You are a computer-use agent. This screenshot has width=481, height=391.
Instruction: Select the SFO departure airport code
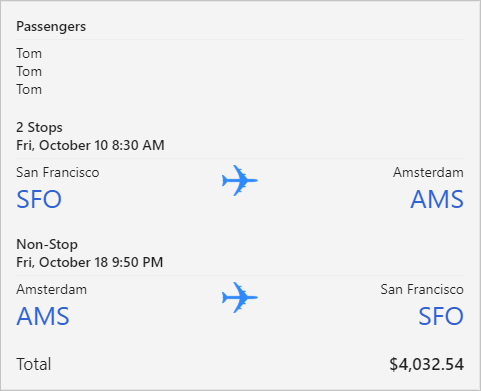[x=39, y=199]
